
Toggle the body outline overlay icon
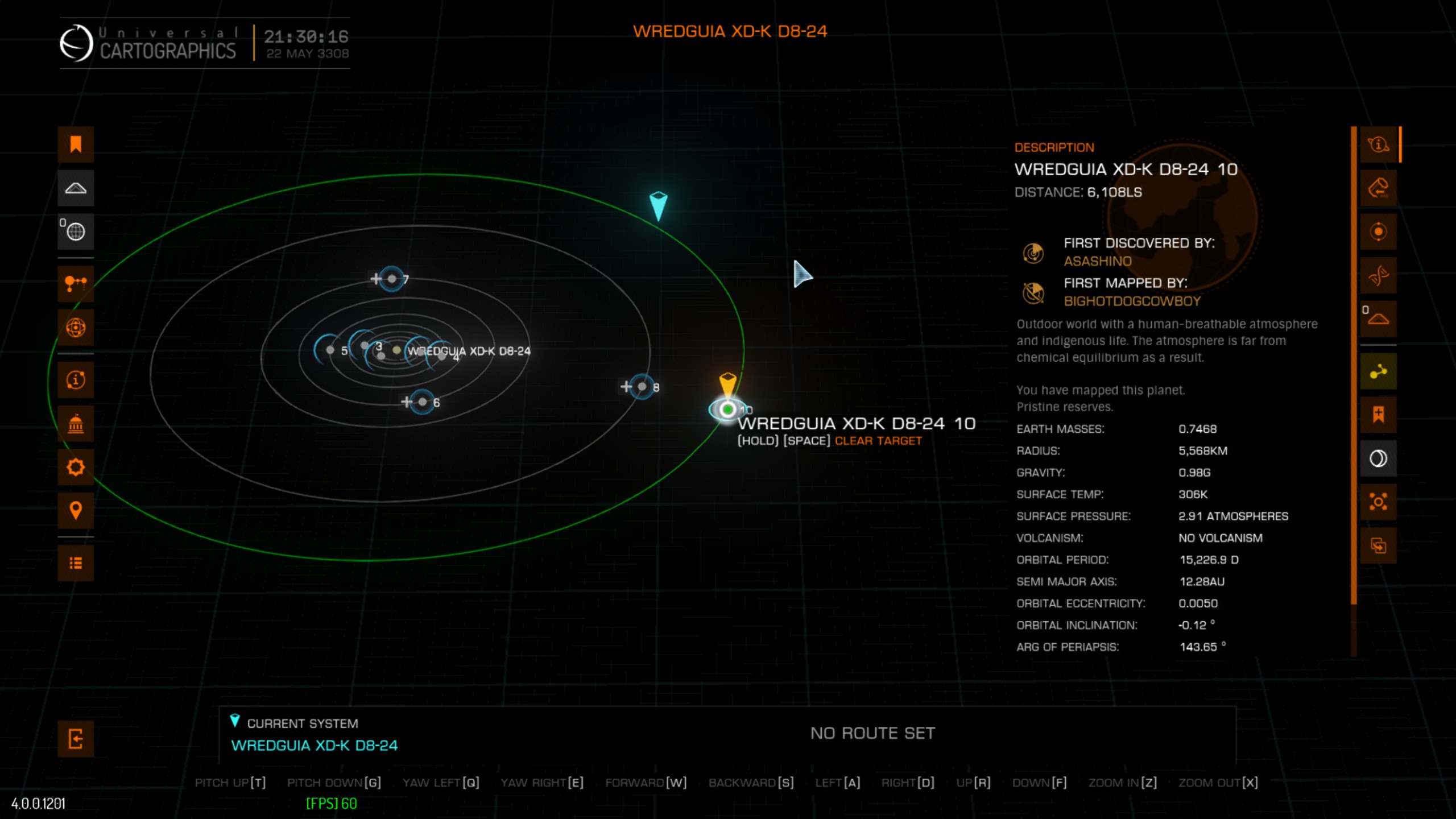[1378, 458]
